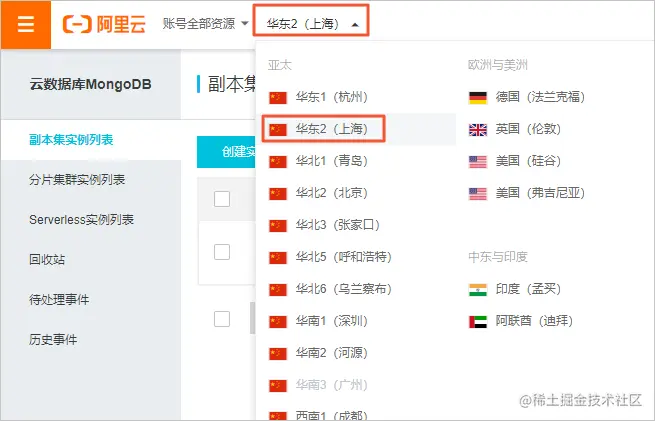Click the US flag beside 美国（硅谷）
The width and height of the screenshot is (655, 421).
point(478,162)
